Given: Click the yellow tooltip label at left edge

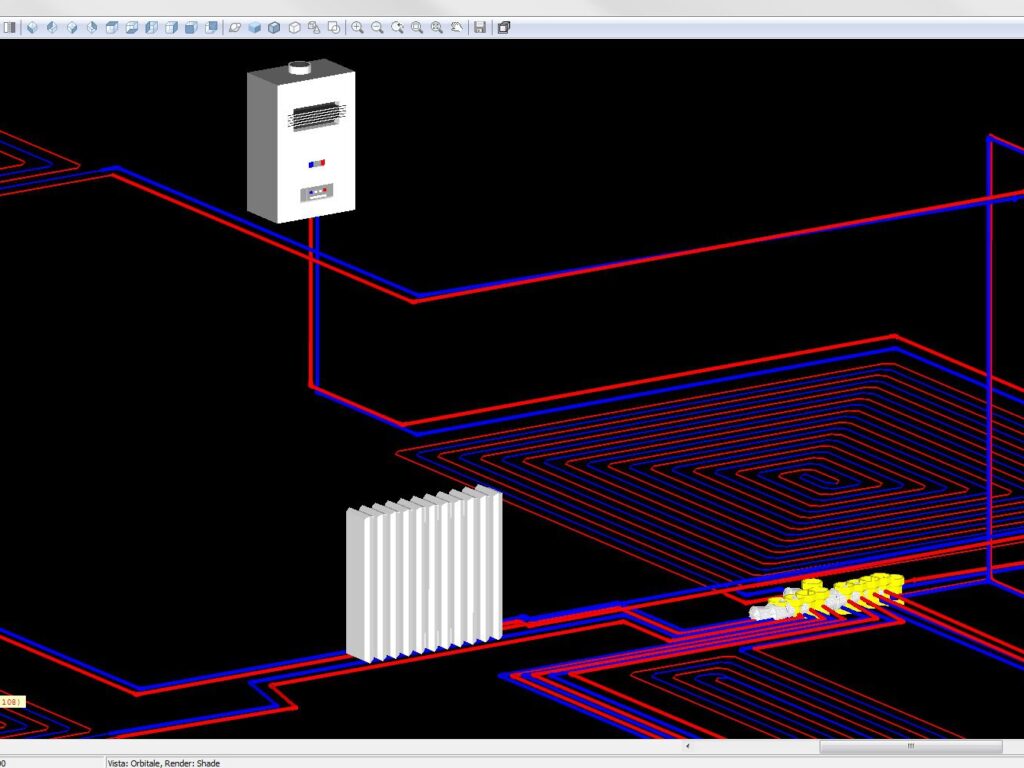Looking at the screenshot, I should pyautogui.click(x=11, y=702).
